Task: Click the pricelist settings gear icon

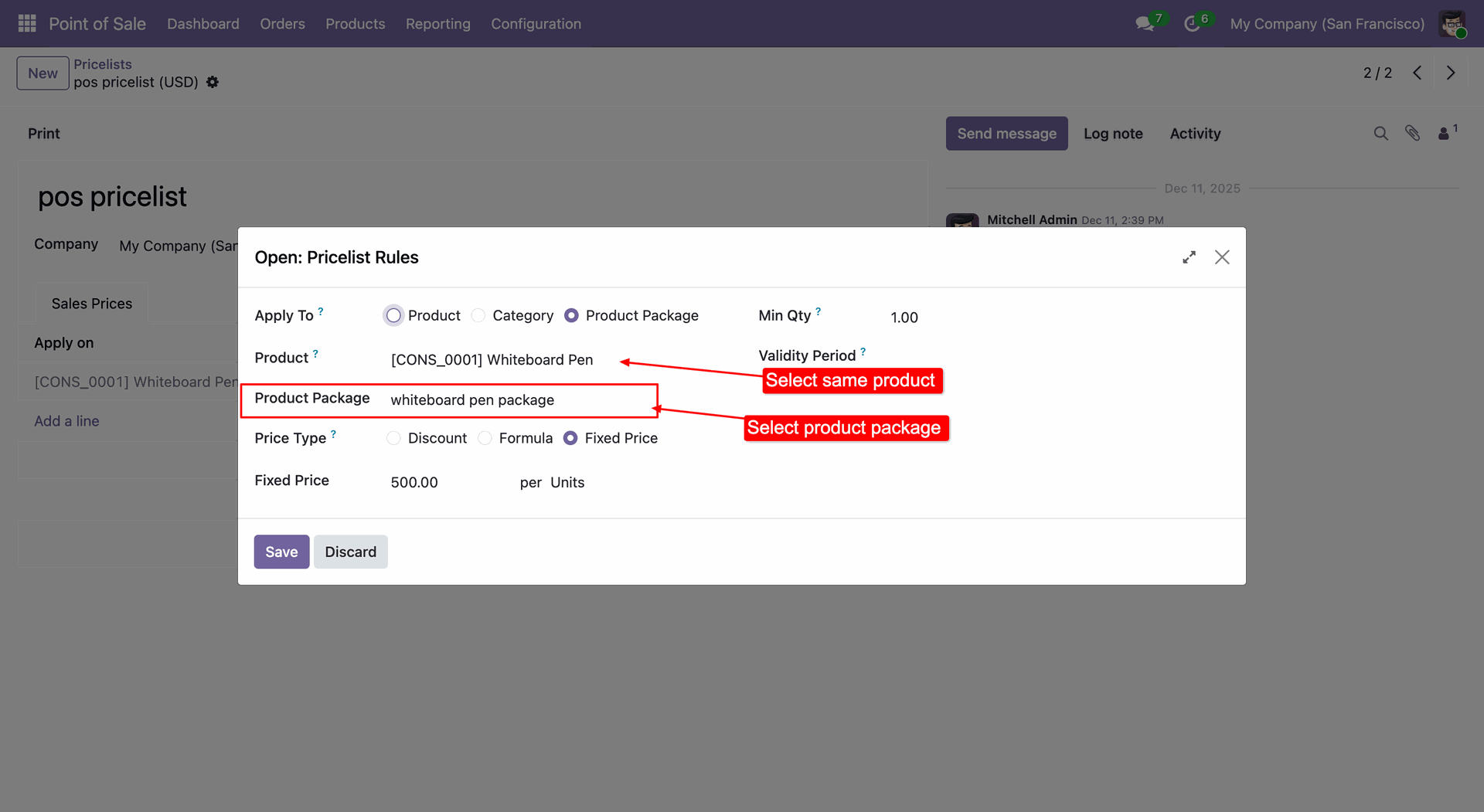Action: point(213,82)
